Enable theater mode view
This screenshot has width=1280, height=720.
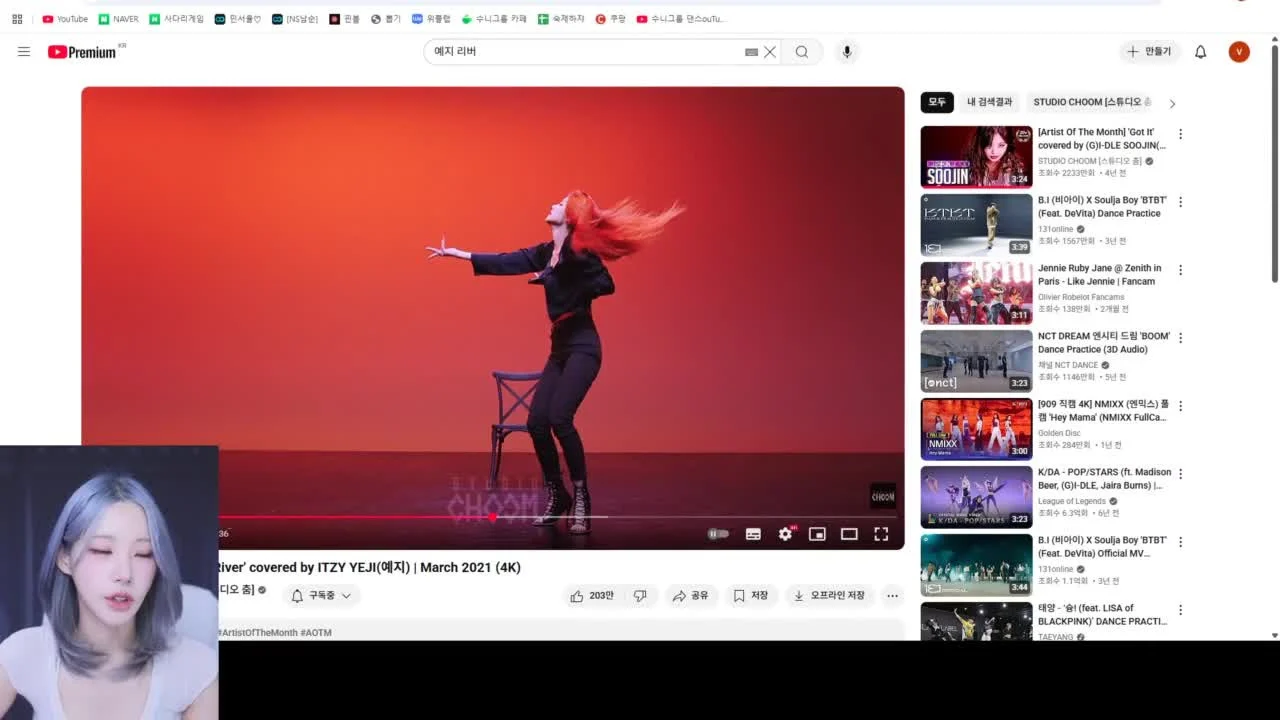click(849, 534)
